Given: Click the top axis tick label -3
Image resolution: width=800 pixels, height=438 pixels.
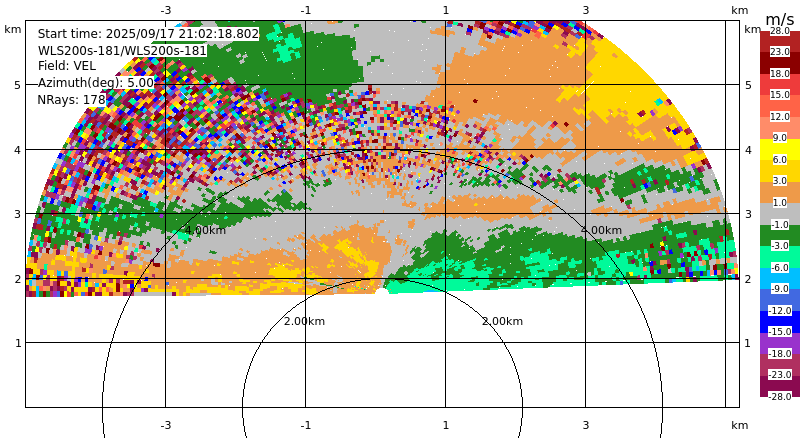Looking at the screenshot, I should (165, 10).
